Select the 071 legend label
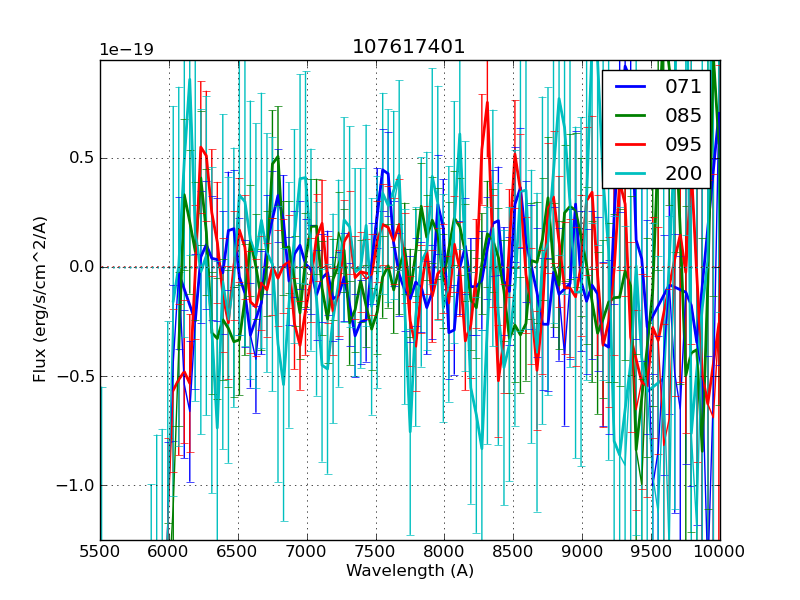The width and height of the screenshot is (800, 600). 683,87
